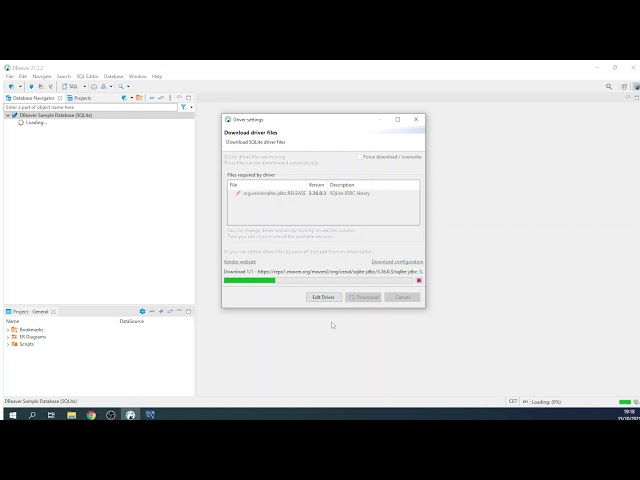Viewport: 640px width, 480px height.
Task: Open the navigator panel's new connection dropdown arrow
Action: (131, 98)
